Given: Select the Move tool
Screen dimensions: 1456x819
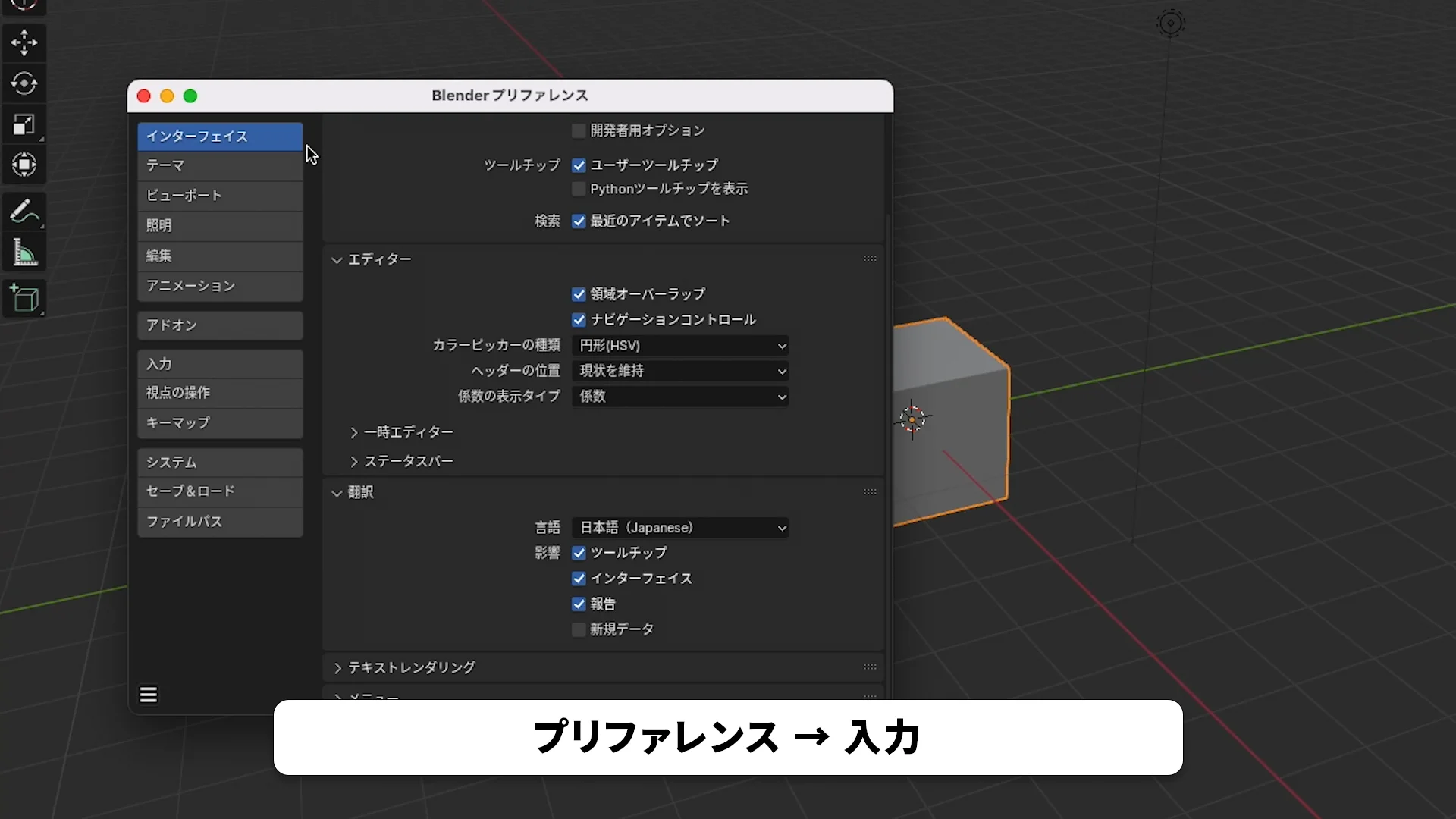Looking at the screenshot, I should pos(24,43).
